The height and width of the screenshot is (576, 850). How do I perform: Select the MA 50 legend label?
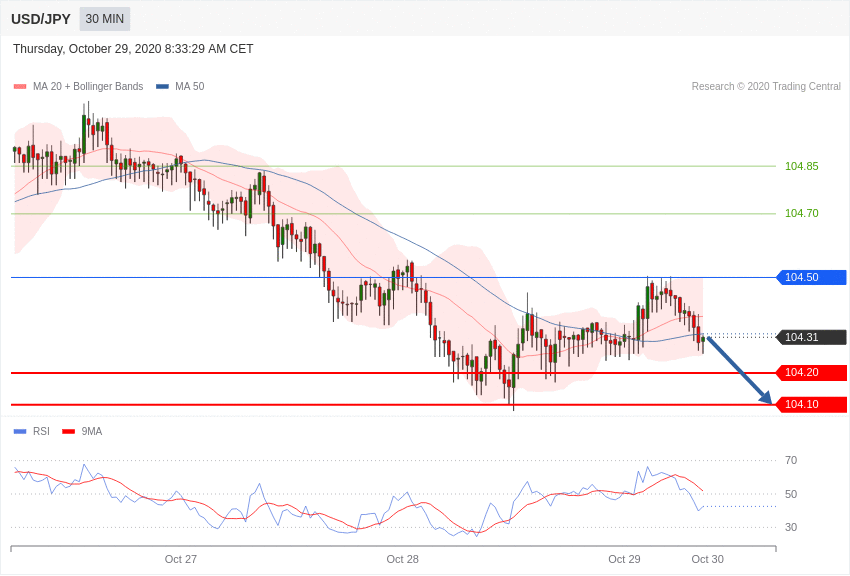[190, 87]
